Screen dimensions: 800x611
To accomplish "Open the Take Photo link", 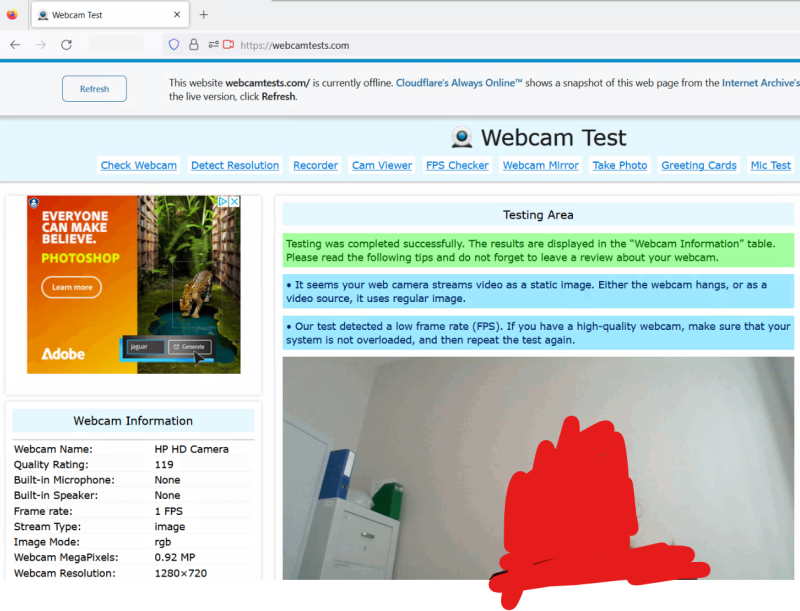I will (x=620, y=165).
